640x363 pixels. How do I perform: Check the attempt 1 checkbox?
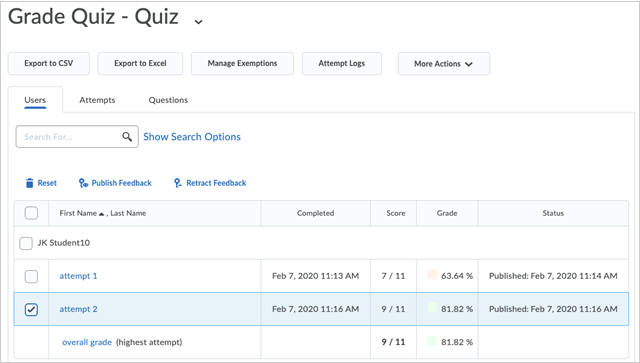pos(31,276)
